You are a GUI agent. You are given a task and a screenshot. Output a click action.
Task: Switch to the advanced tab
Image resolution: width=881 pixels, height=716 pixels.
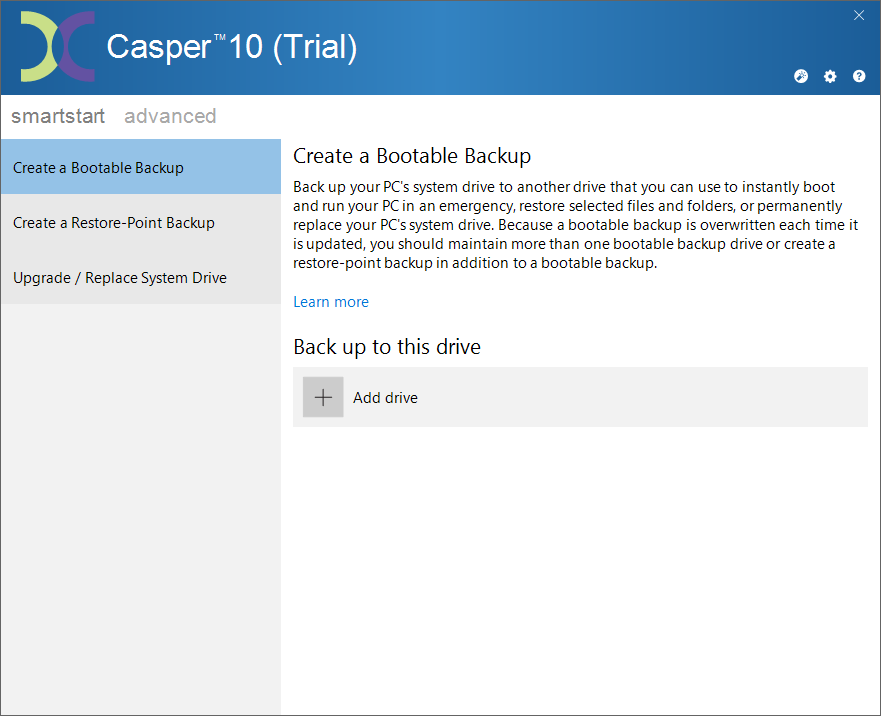pos(170,116)
